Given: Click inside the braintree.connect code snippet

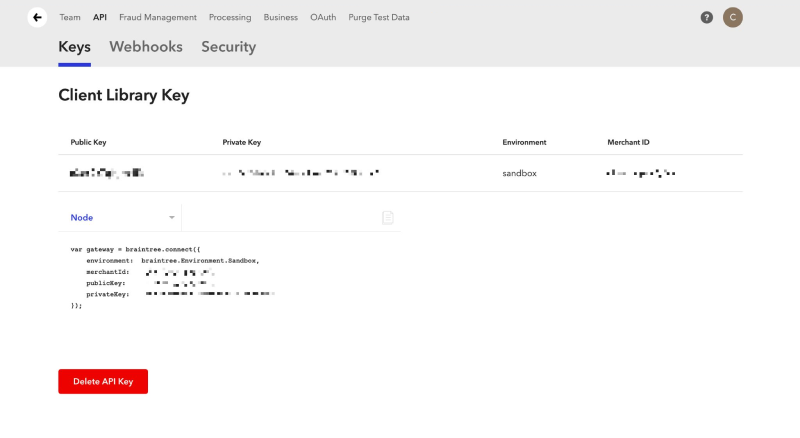Looking at the screenshot, I should coord(170,276).
